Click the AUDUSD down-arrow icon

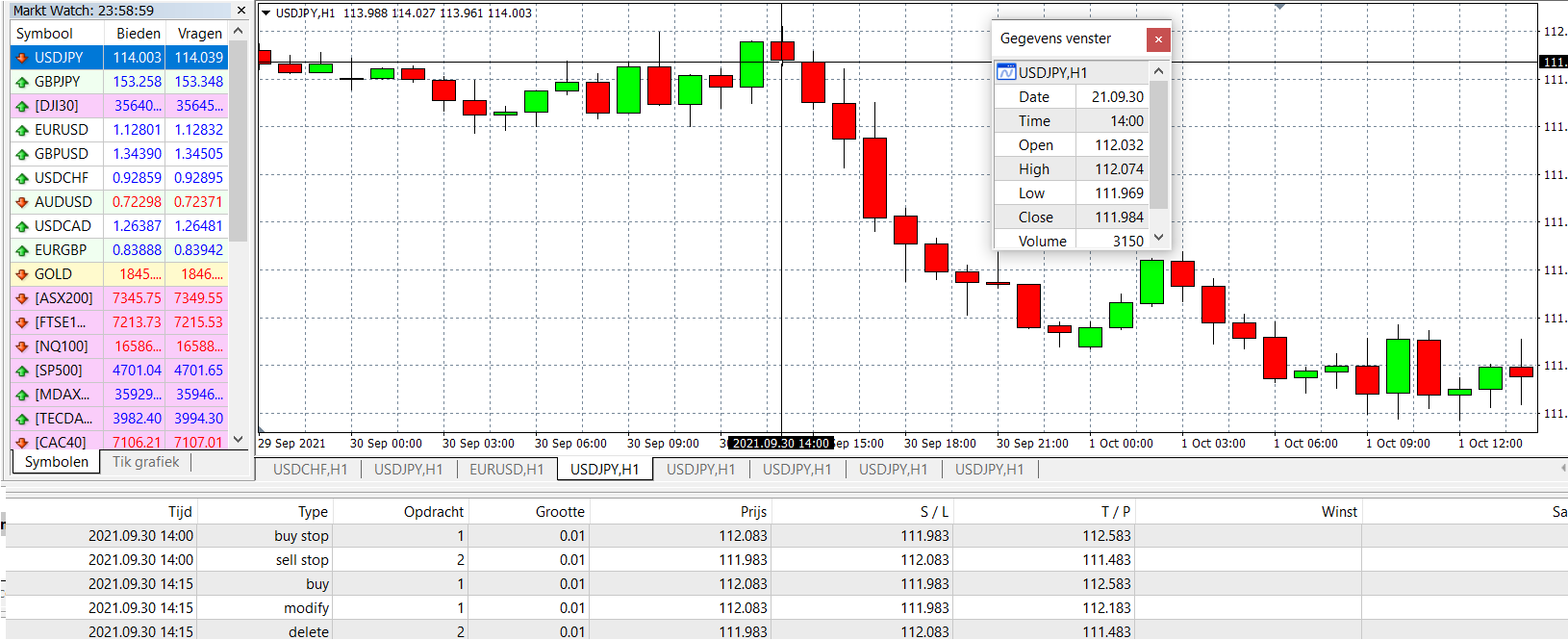coord(22,202)
